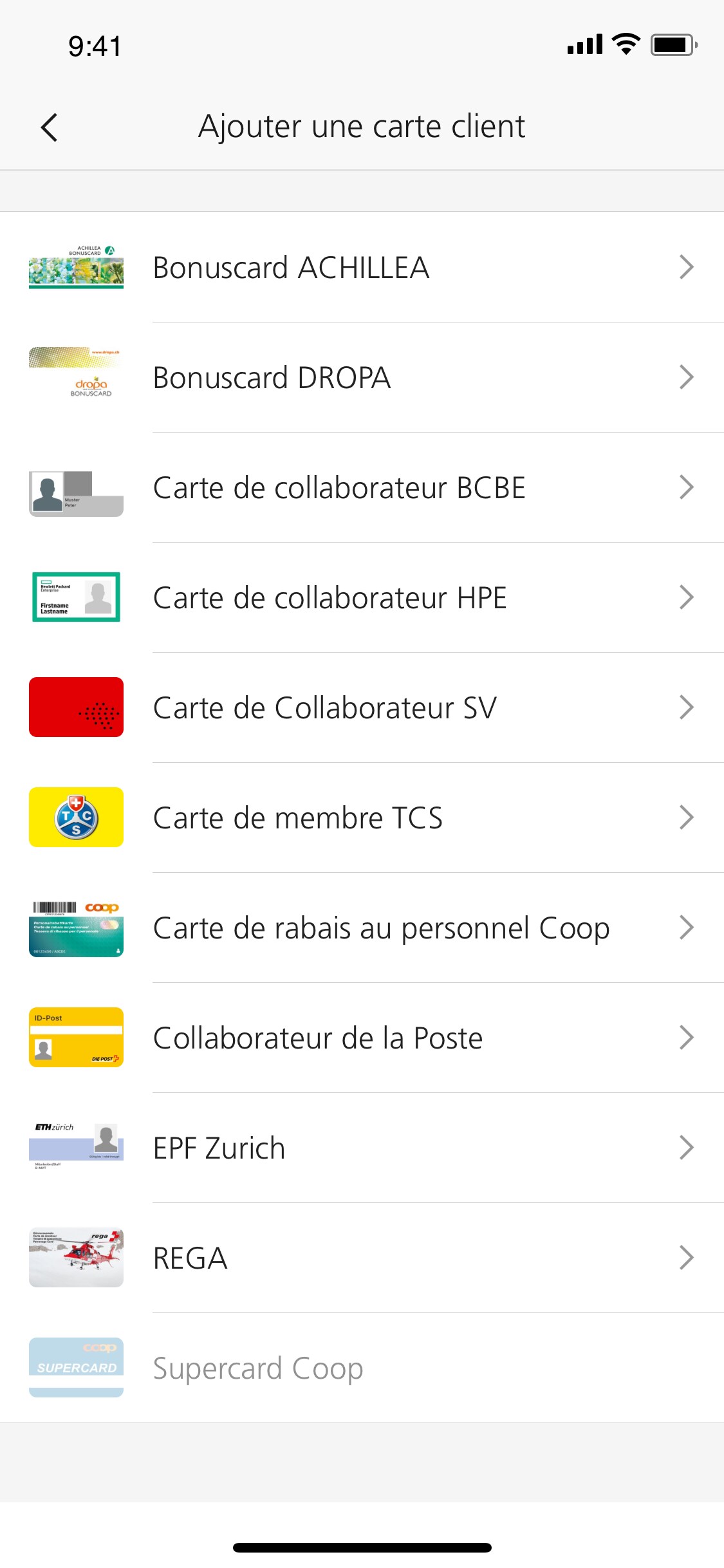Tap the BCBE employee card thumbnail
The height and width of the screenshot is (1568, 724).
point(76,494)
